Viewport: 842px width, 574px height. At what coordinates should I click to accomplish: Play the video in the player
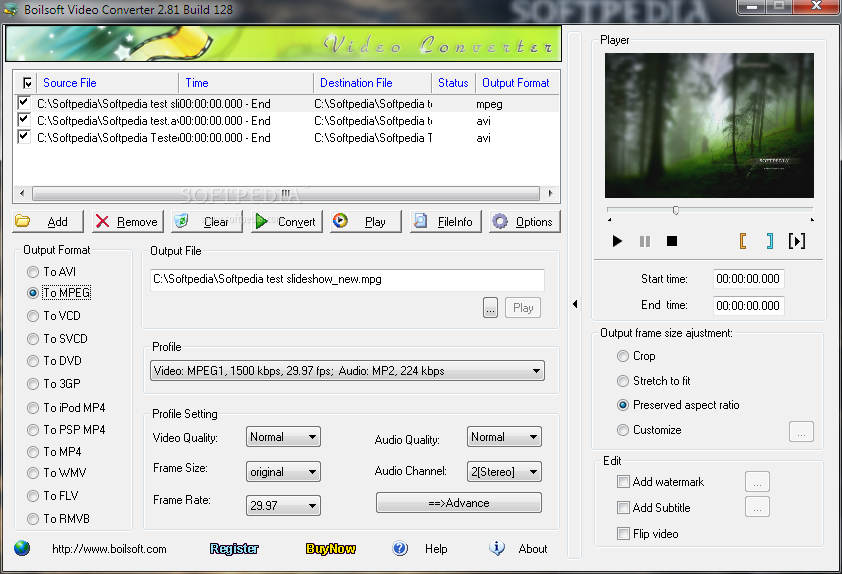point(617,241)
